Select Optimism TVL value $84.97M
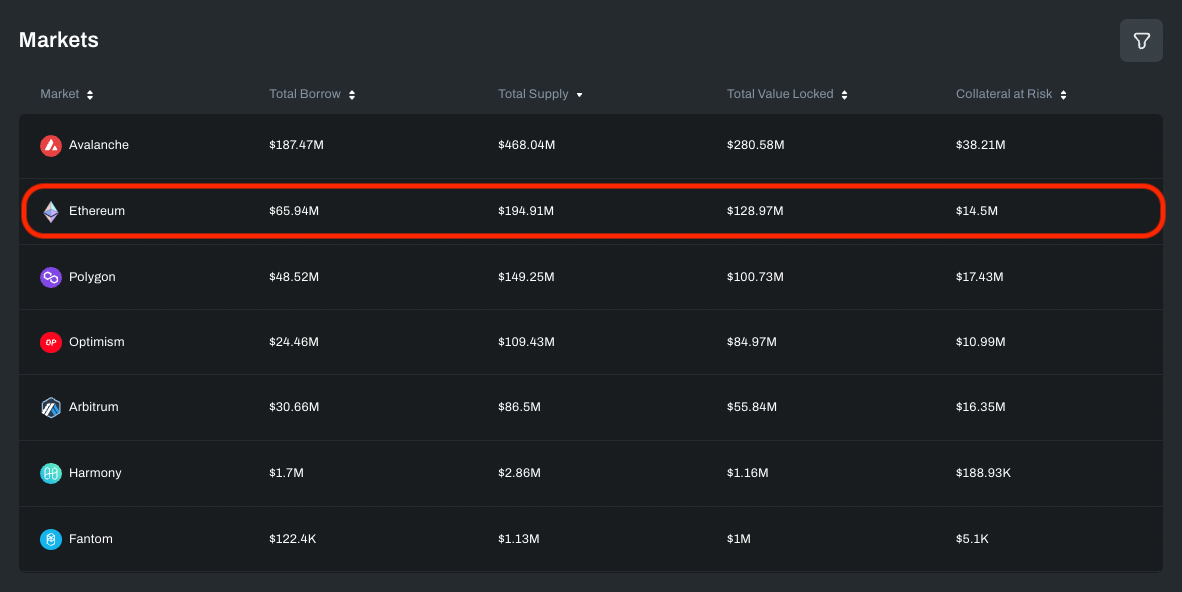The image size is (1182, 592). pyautogui.click(x=752, y=342)
